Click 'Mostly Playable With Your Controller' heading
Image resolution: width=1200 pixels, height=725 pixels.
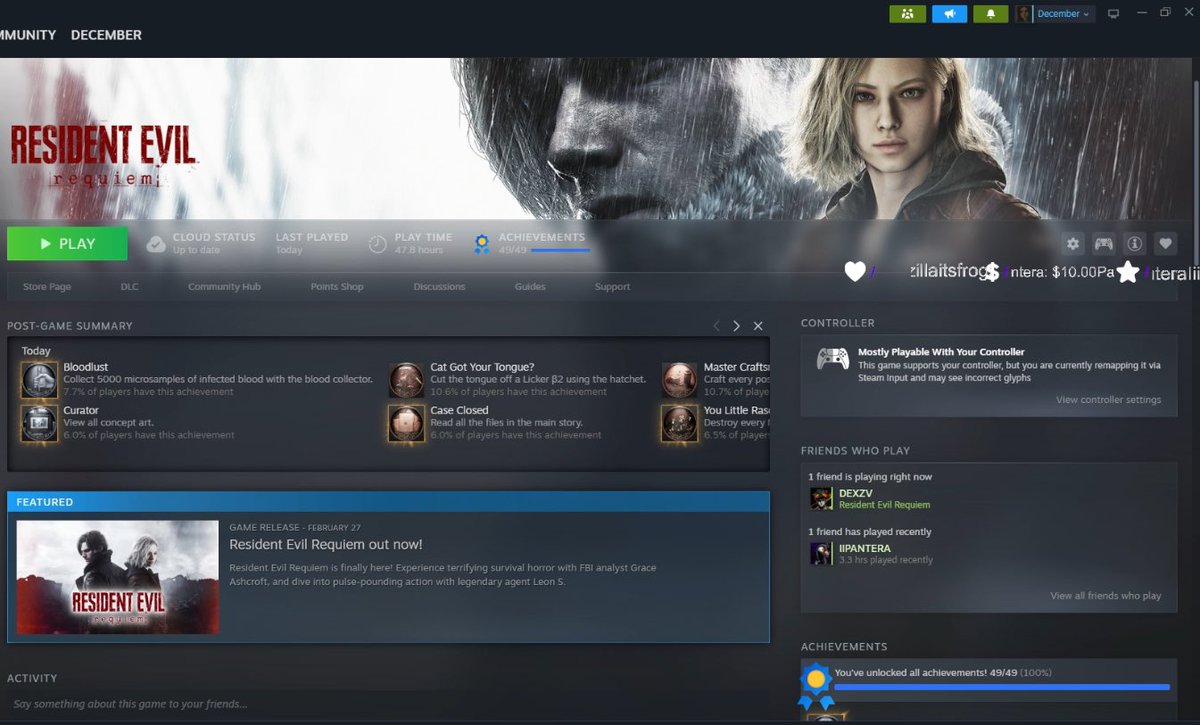point(941,353)
